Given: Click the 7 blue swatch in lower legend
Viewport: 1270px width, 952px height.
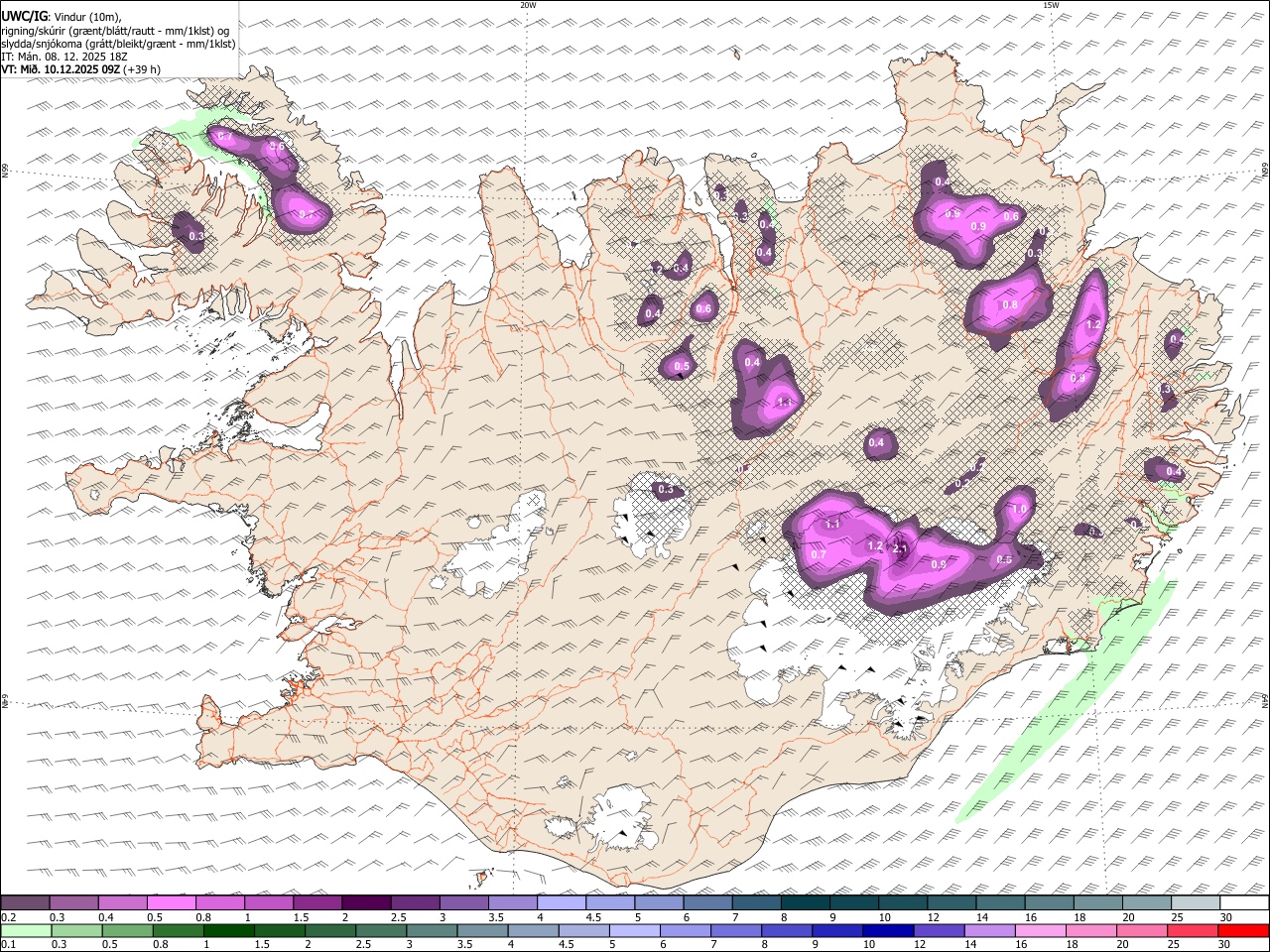Looking at the screenshot, I should tap(735, 930).
